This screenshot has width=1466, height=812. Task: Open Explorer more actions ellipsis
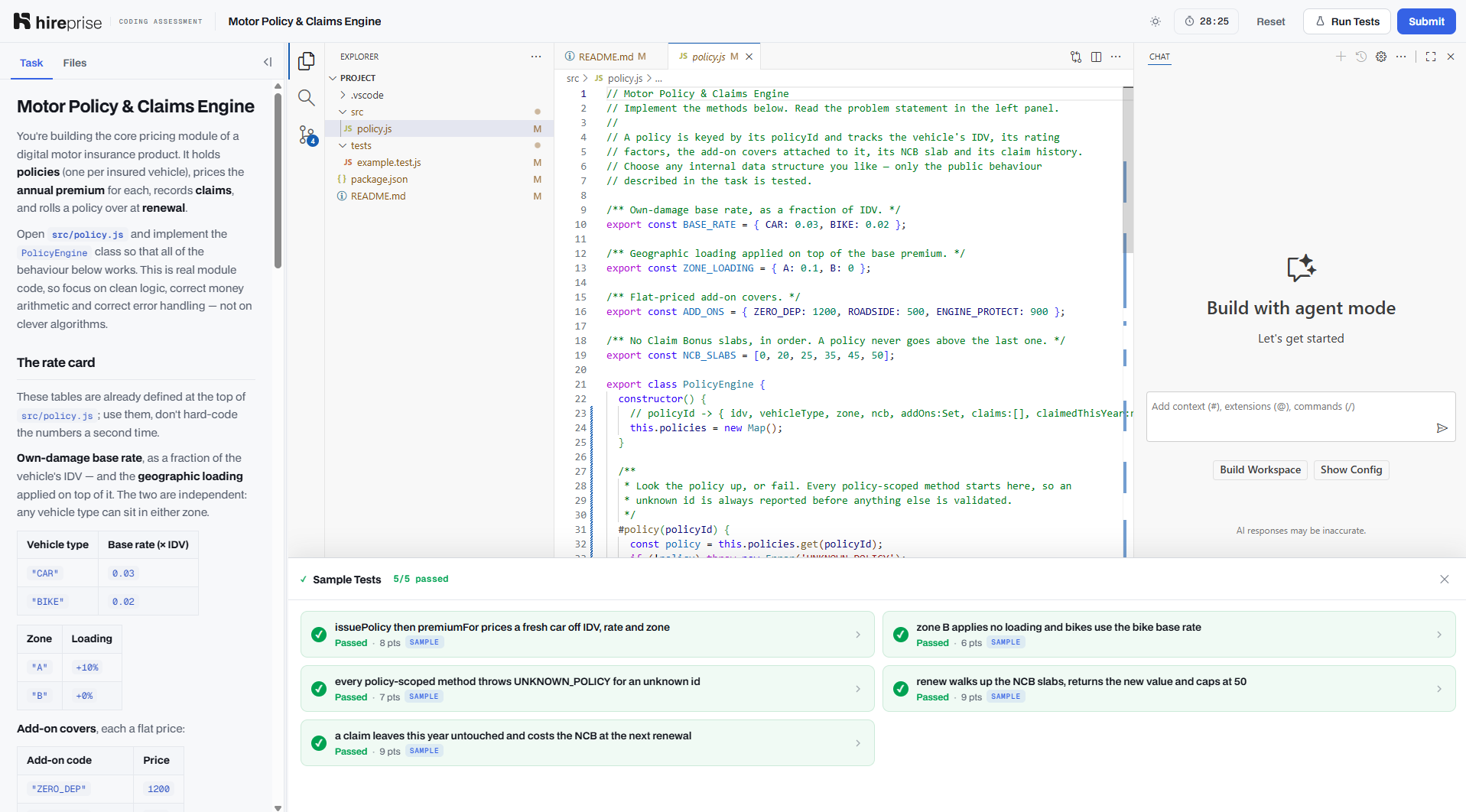pyautogui.click(x=536, y=57)
